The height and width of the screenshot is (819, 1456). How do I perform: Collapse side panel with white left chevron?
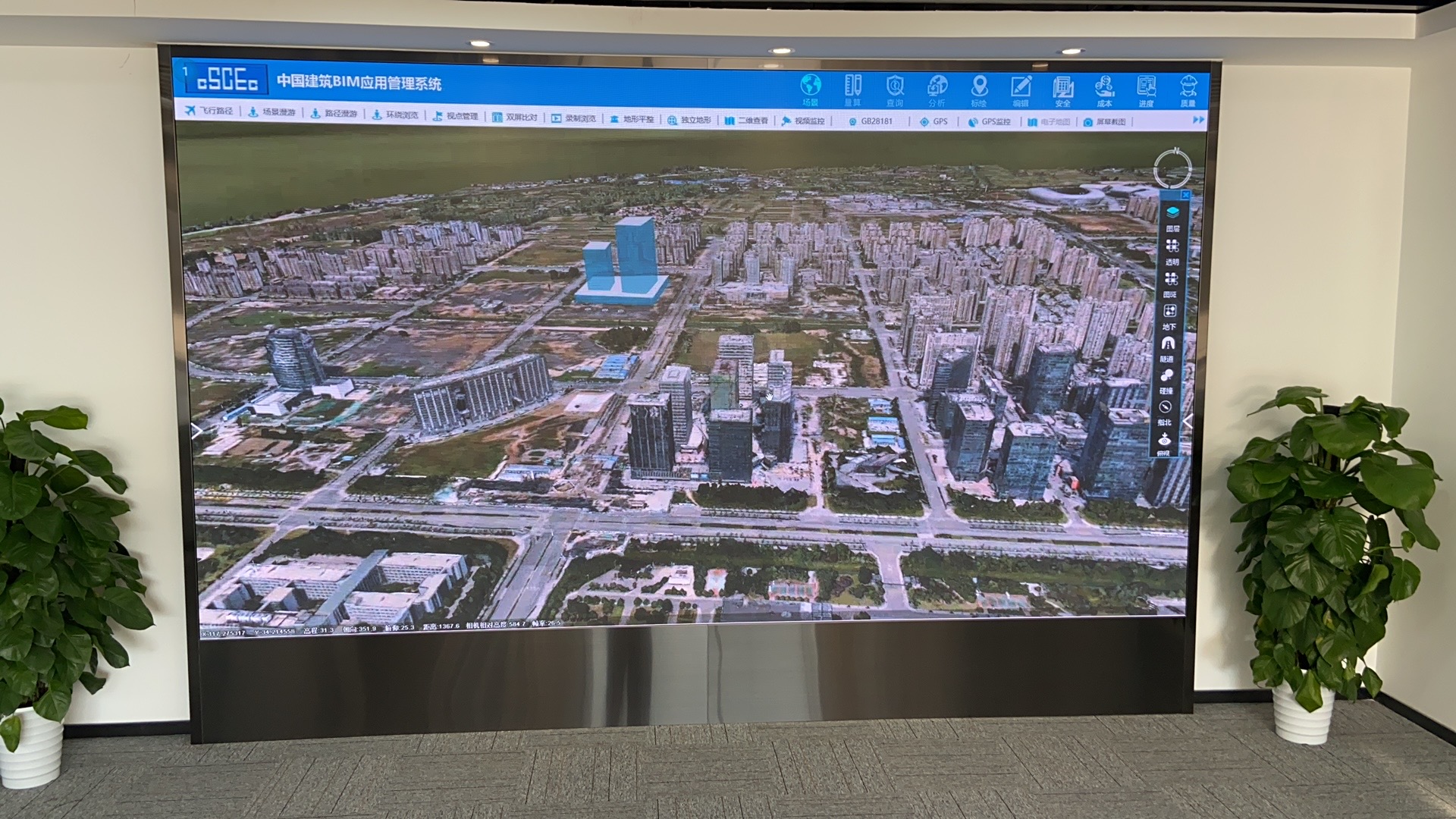pos(1188,422)
